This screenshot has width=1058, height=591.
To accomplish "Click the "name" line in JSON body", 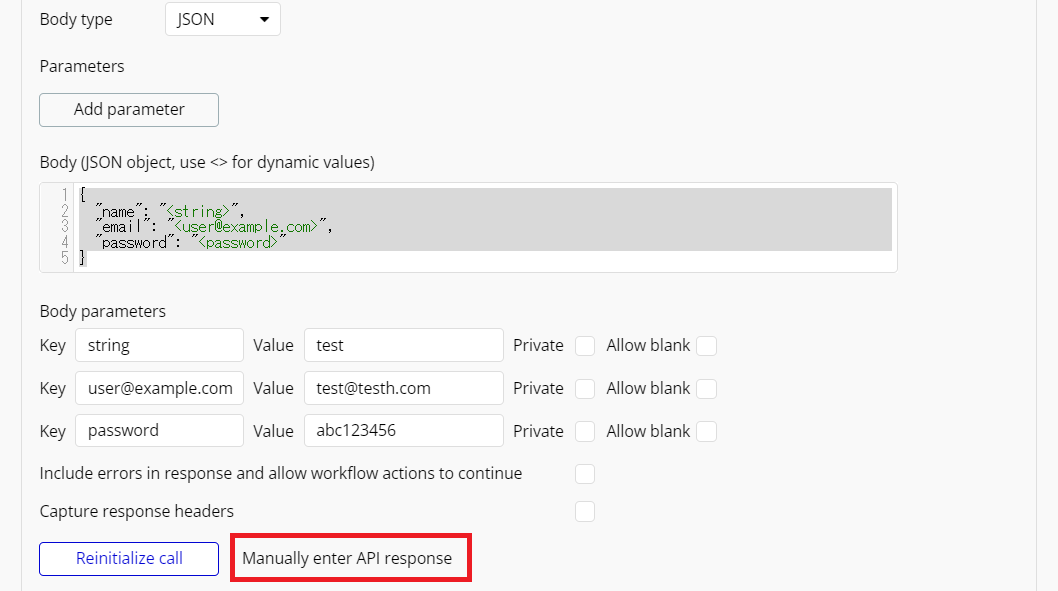I will [x=170, y=211].
